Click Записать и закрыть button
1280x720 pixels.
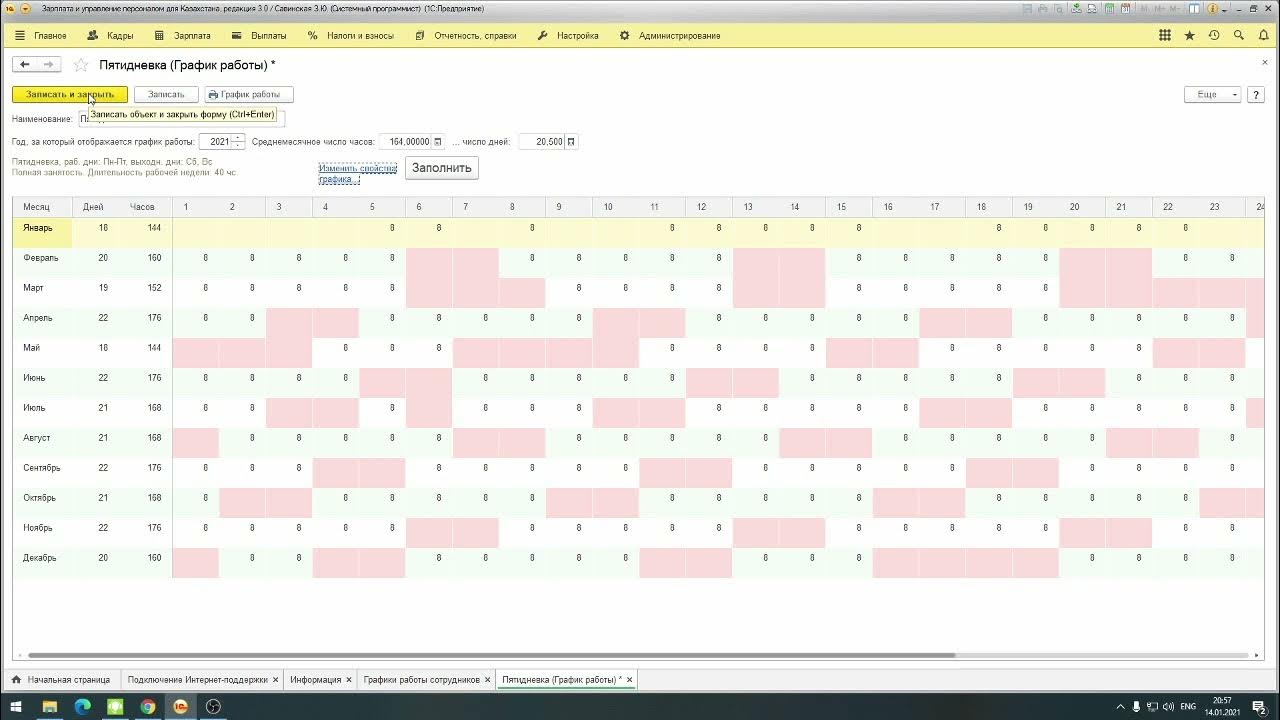coord(70,94)
